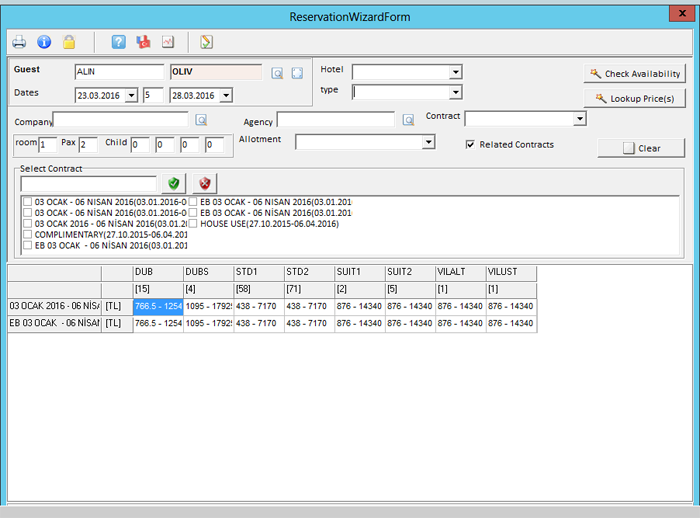
Task: Open help with the question mark icon
Action: coord(118,42)
